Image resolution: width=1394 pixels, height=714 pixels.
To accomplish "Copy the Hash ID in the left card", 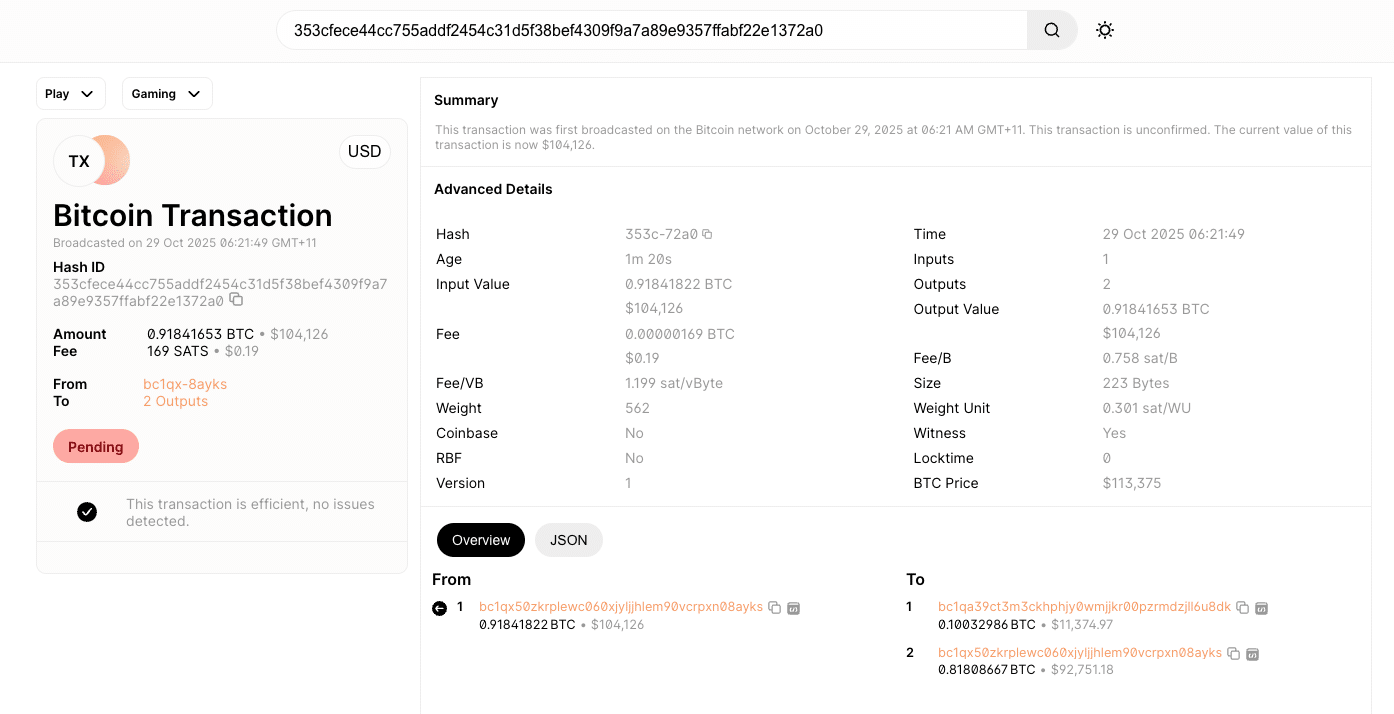I will point(236,299).
